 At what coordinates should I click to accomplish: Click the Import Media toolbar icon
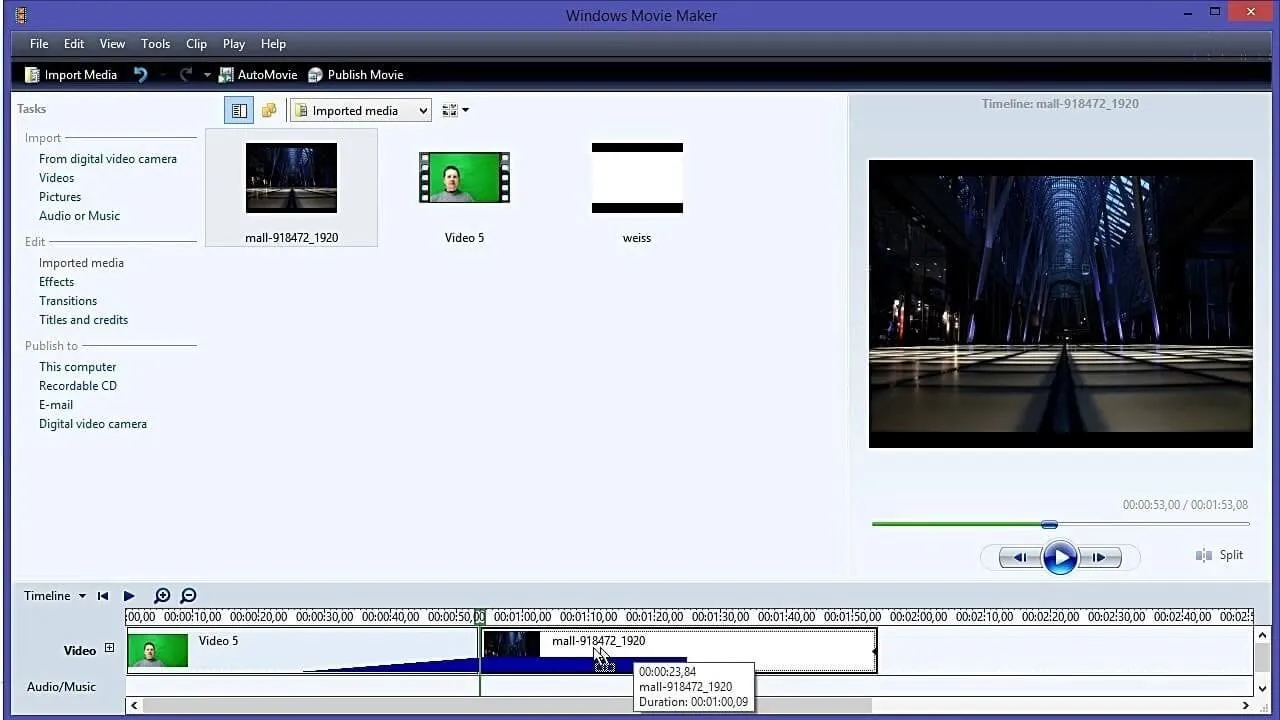(32, 75)
